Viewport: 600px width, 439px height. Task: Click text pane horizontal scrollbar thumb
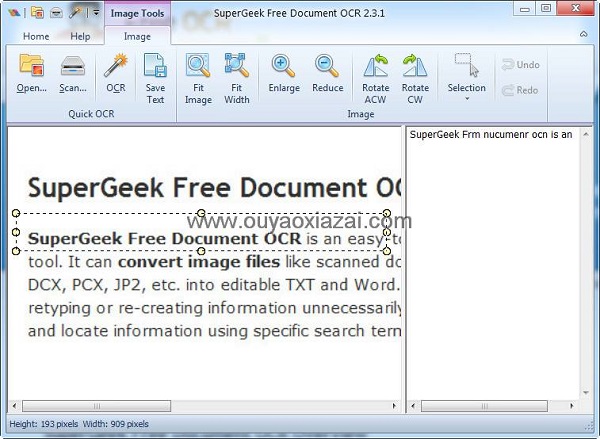pyautogui.click(x=484, y=406)
